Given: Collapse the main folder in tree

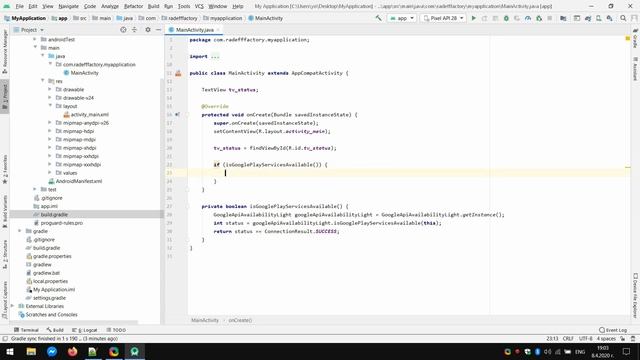Looking at the screenshot, I should click(35, 47).
